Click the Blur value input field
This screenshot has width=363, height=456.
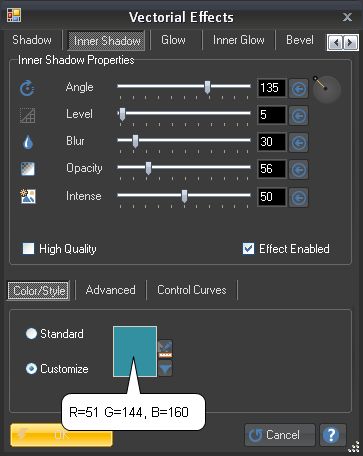tap(272, 142)
